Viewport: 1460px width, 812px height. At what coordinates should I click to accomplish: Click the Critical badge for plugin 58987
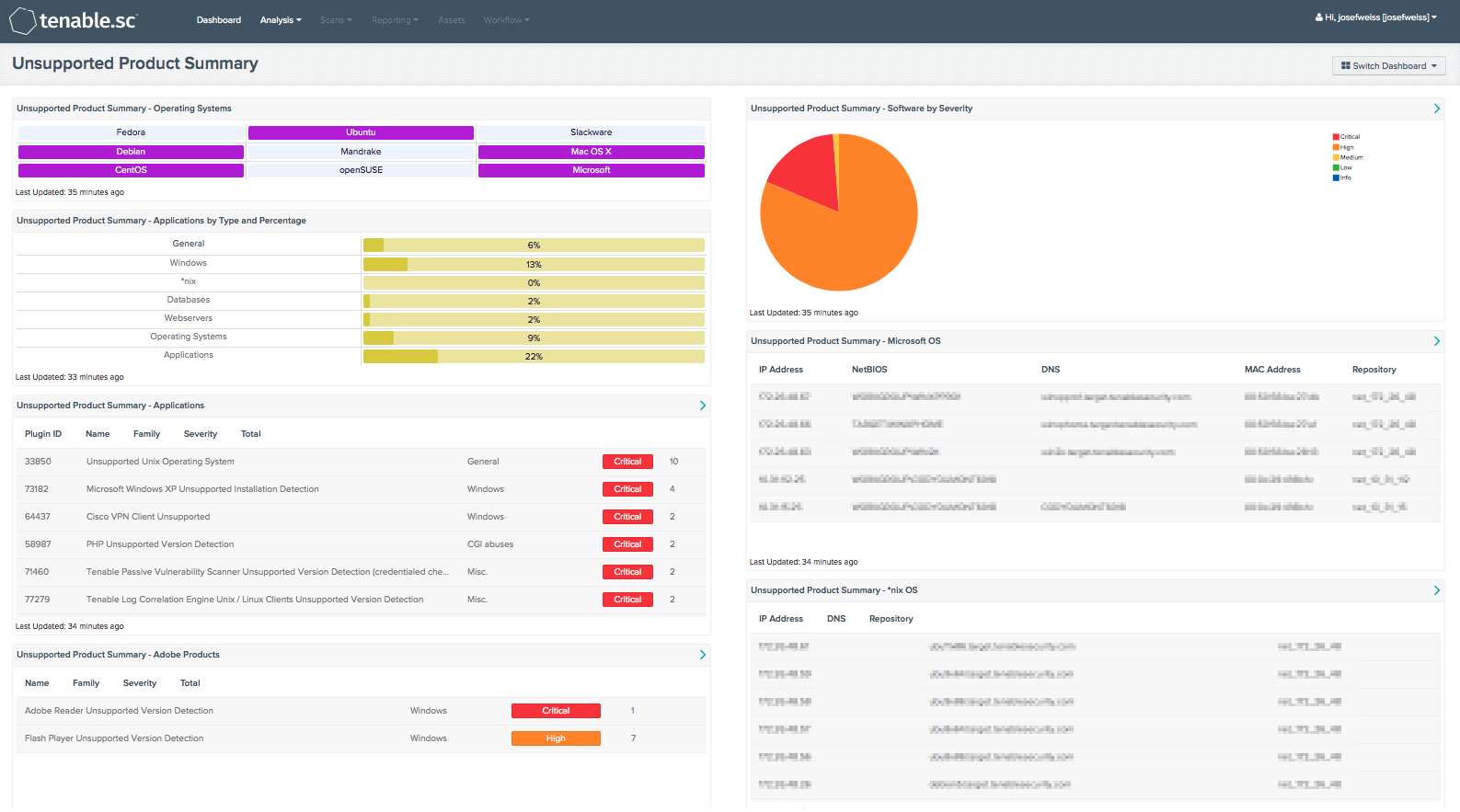point(627,544)
